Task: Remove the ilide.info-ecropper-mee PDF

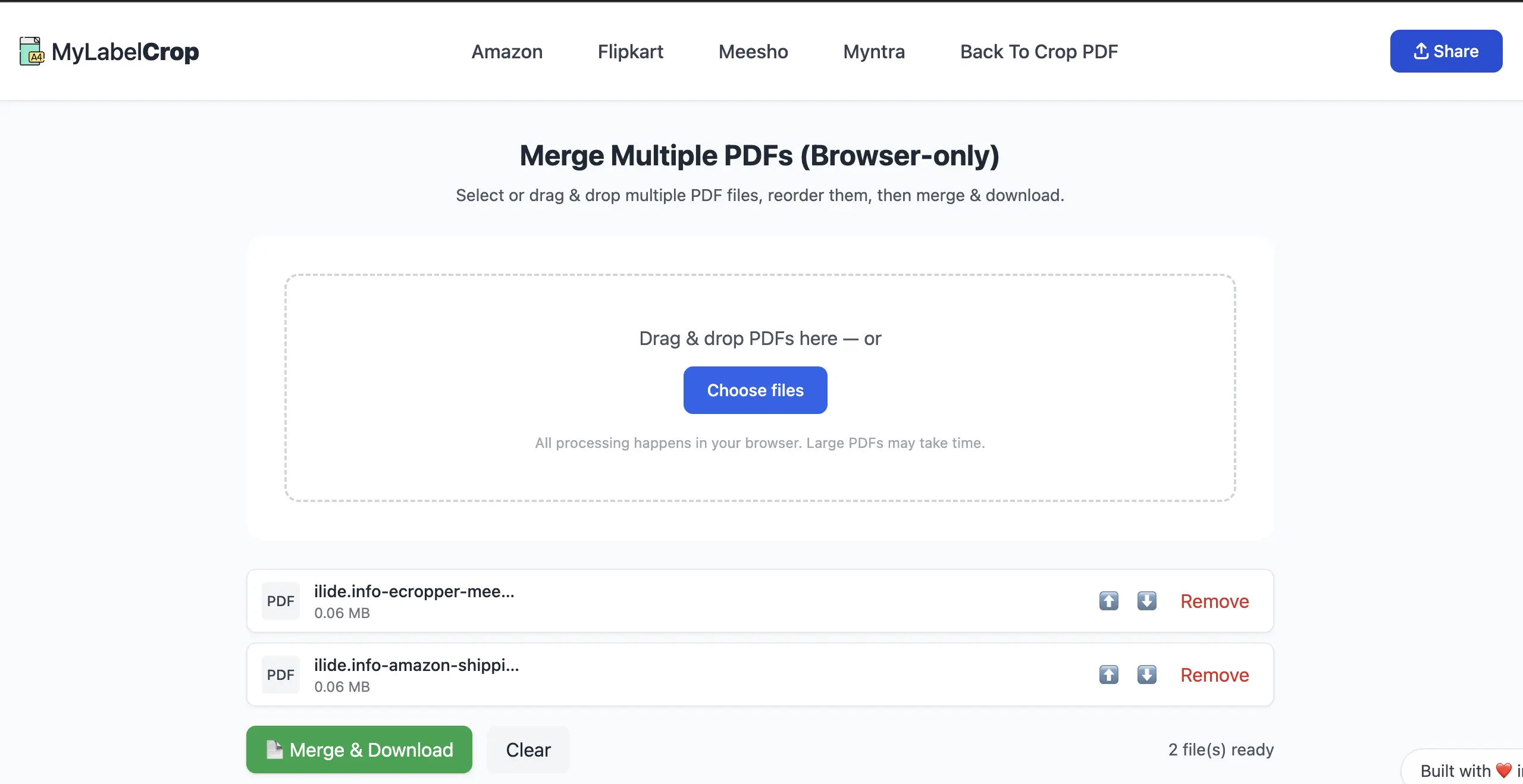Action: tap(1214, 601)
